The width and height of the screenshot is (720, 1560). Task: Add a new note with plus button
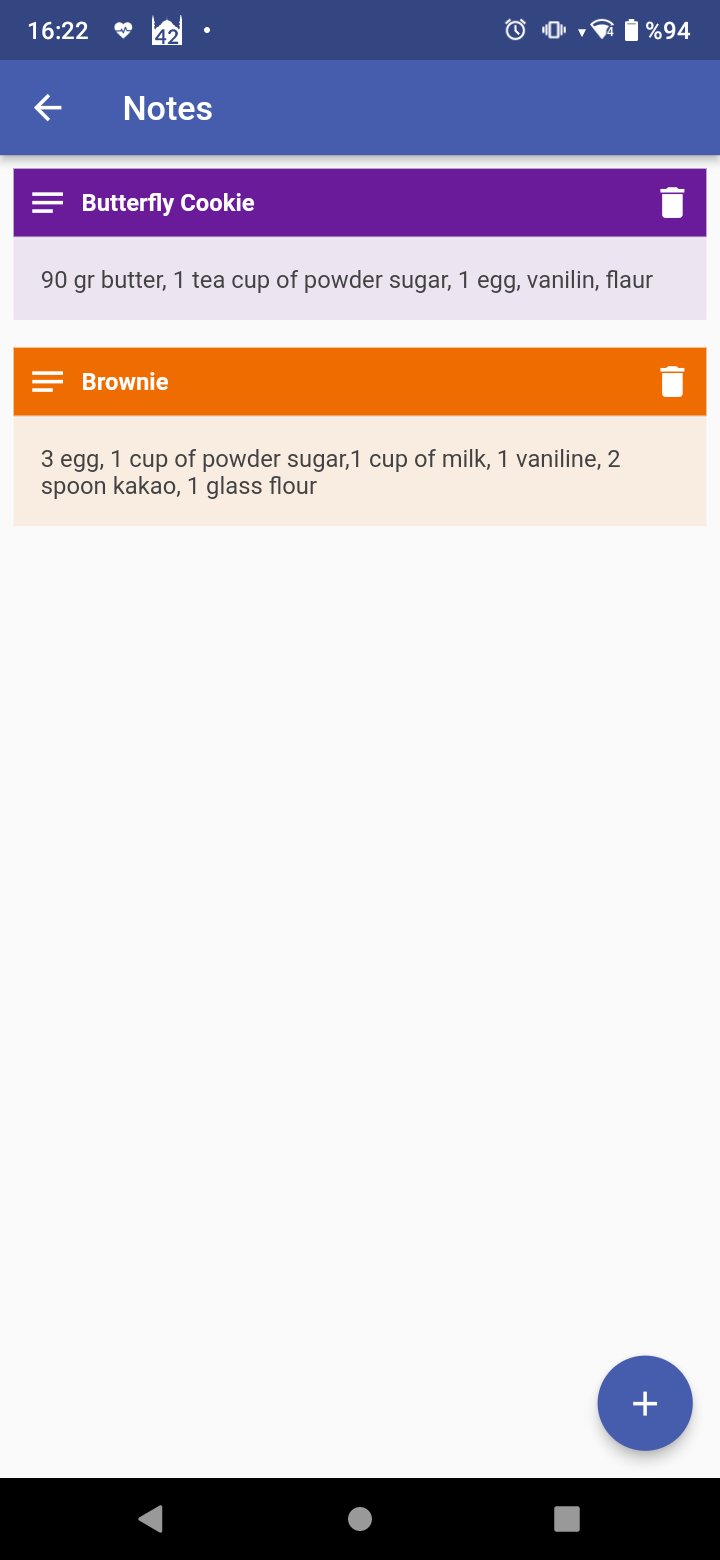pyautogui.click(x=645, y=1403)
